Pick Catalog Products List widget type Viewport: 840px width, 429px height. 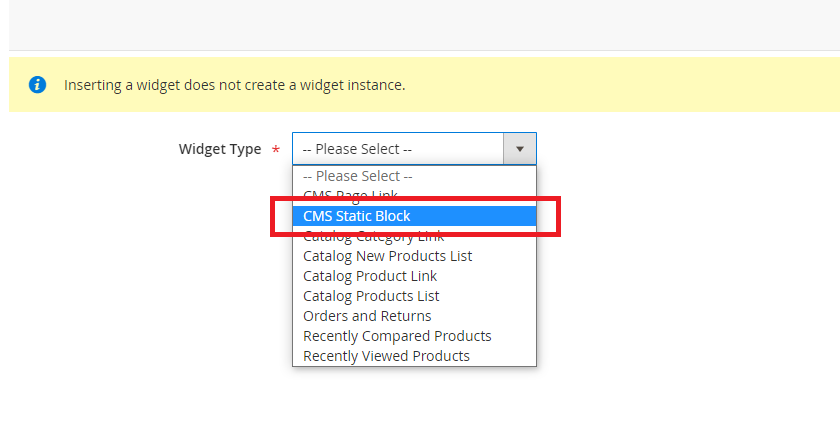point(371,296)
